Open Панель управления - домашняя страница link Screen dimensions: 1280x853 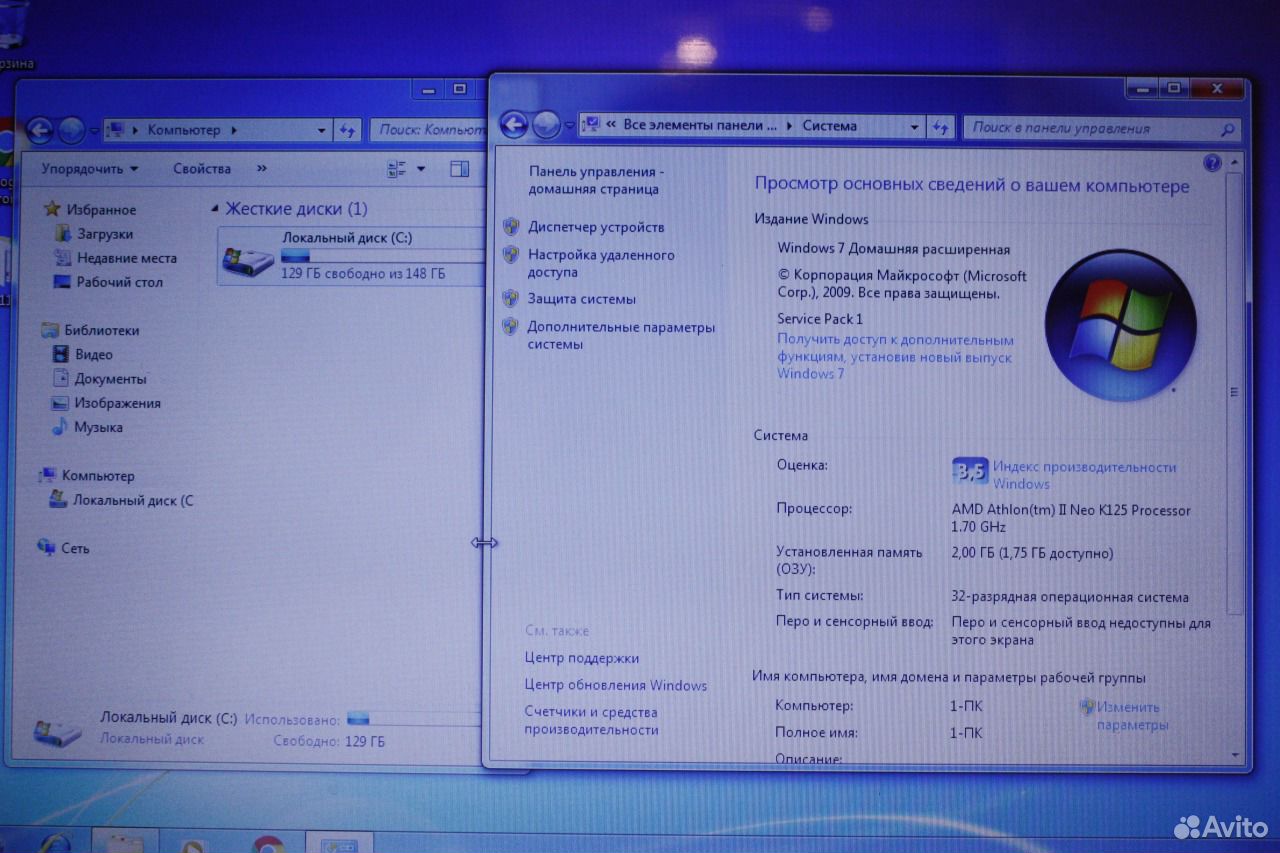(x=597, y=180)
